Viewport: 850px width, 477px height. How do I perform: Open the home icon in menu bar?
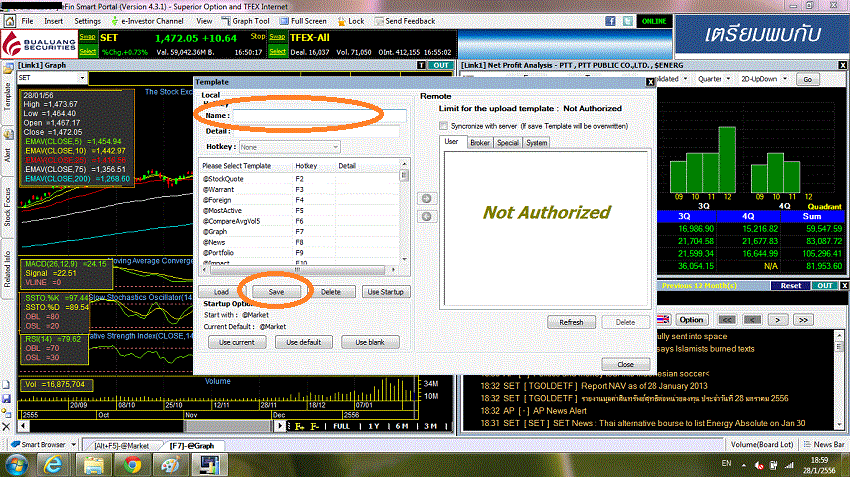9,21
